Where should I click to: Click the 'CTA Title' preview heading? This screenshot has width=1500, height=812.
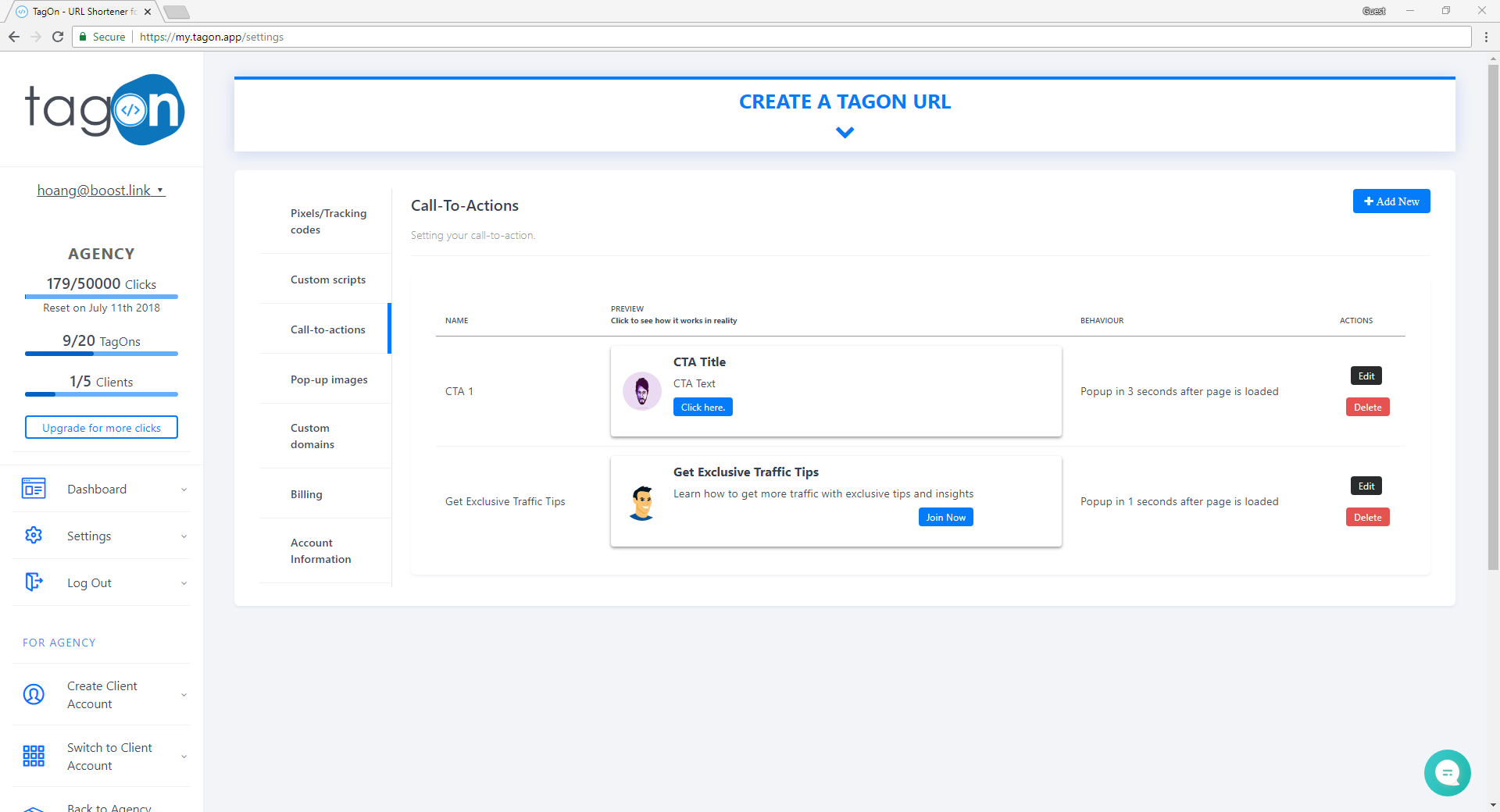coord(699,361)
